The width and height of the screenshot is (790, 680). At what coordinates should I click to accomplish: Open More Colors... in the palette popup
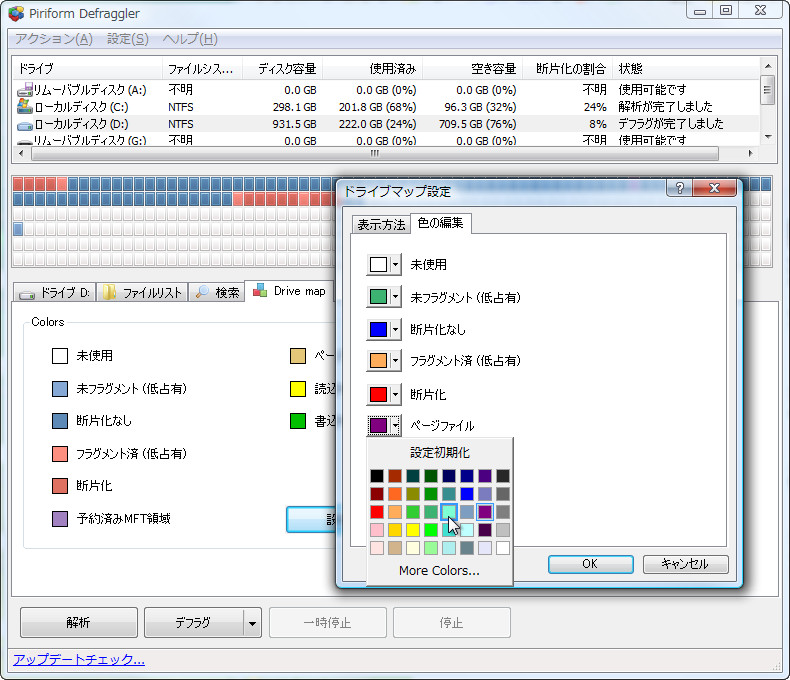point(439,571)
